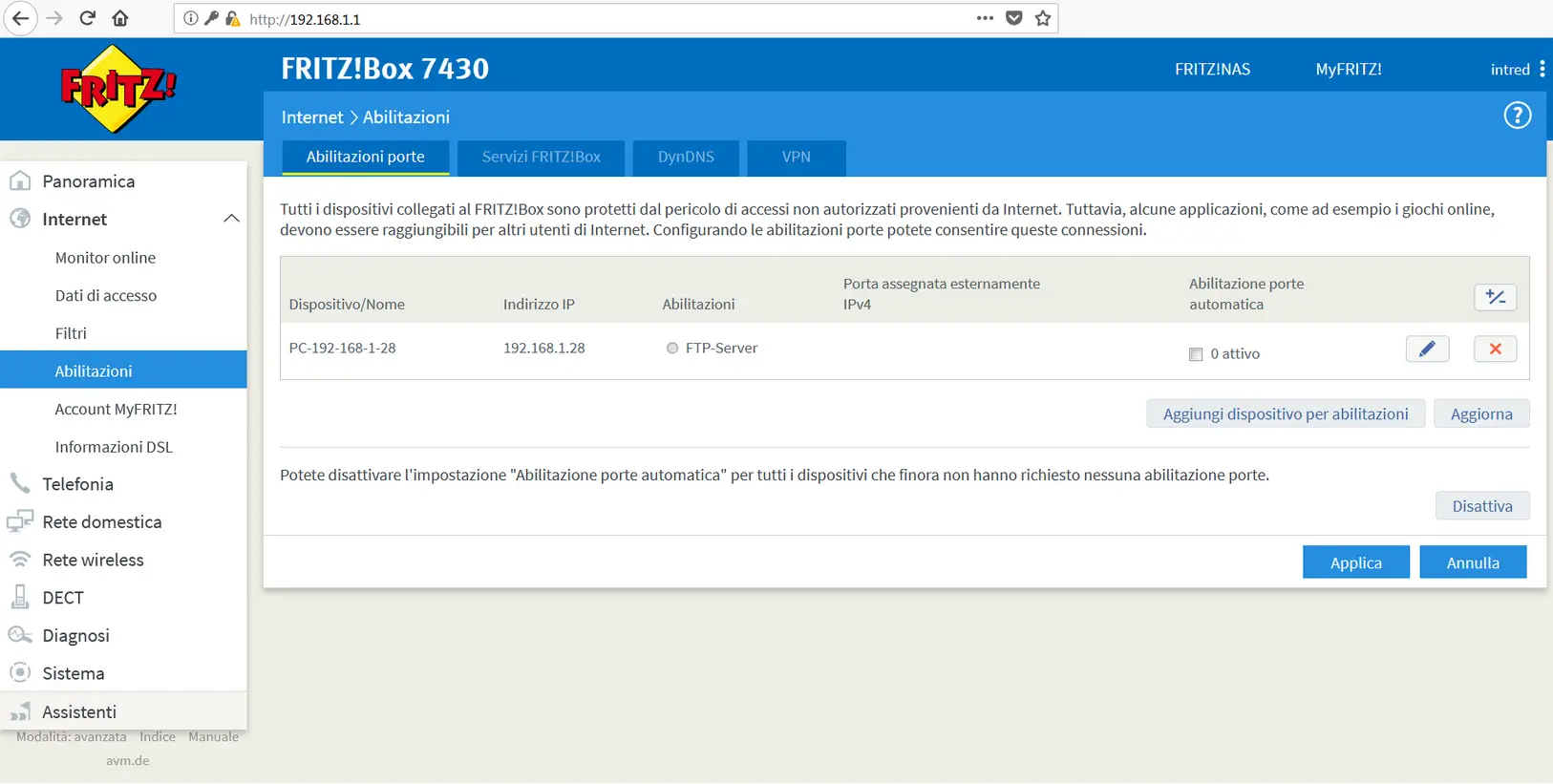Cancel with the Annulla button
The width and height of the screenshot is (1553, 784).
[1473, 562]
